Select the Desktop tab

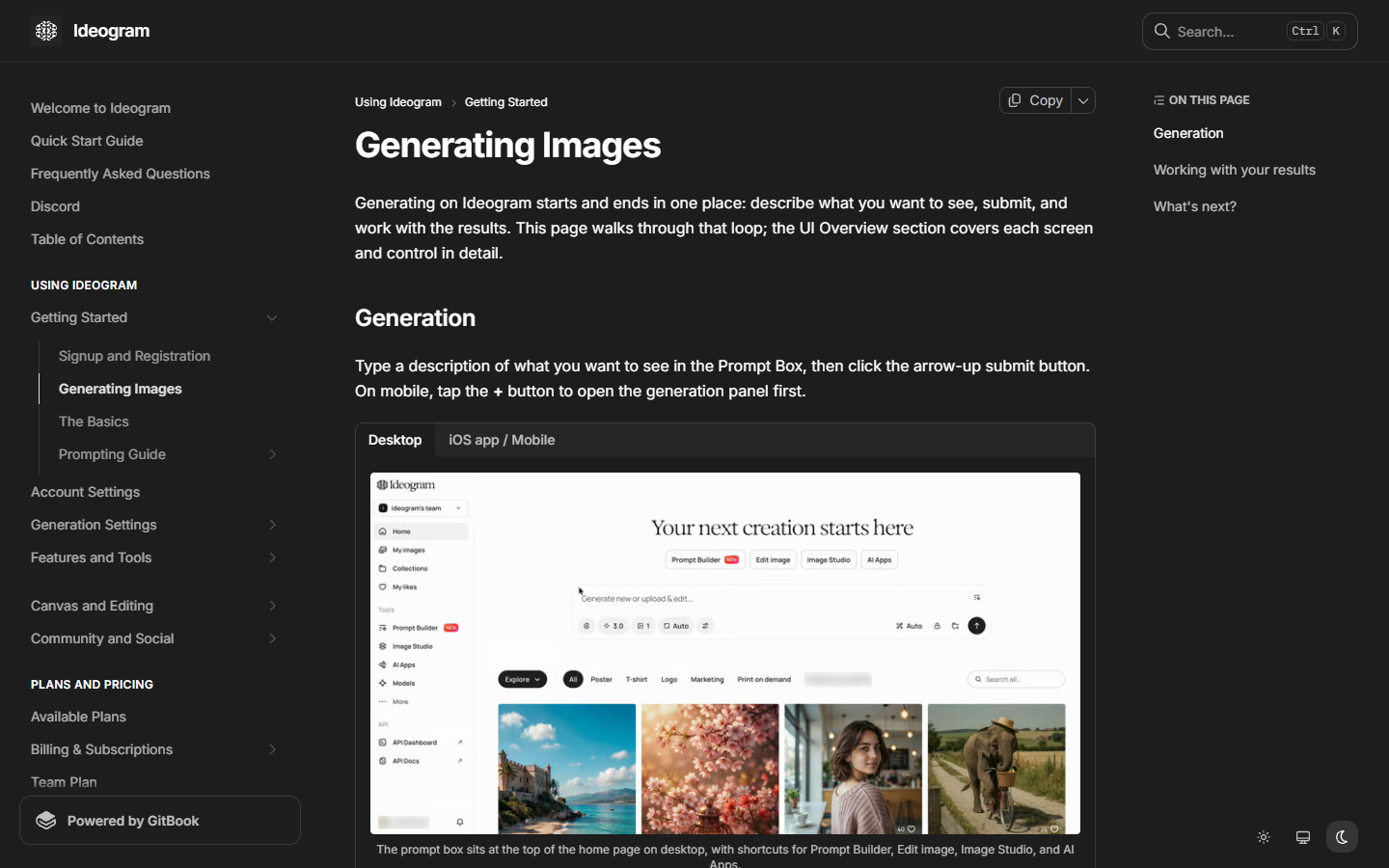[395, 440]
